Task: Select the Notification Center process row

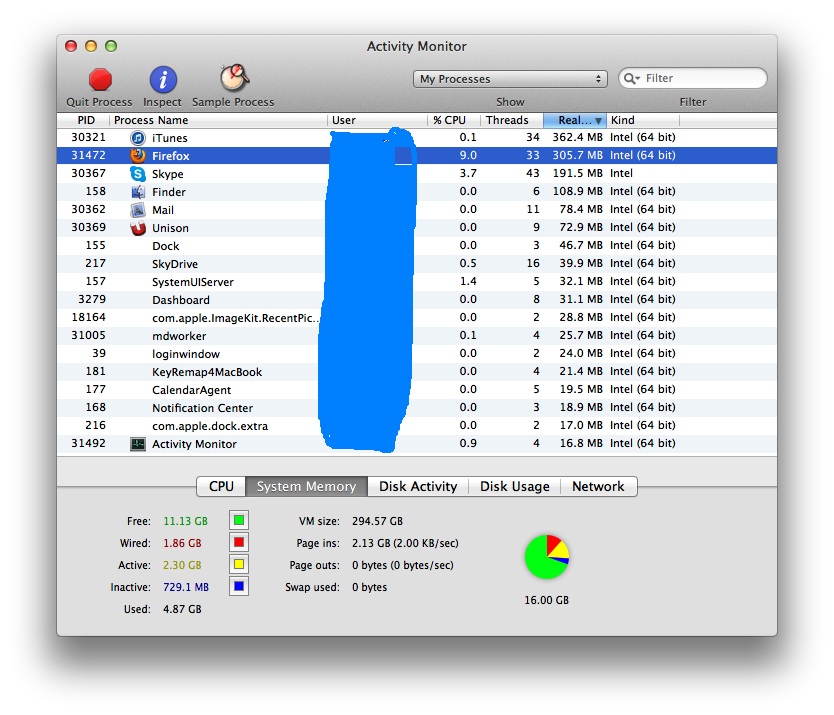Action: coord(416,408)
